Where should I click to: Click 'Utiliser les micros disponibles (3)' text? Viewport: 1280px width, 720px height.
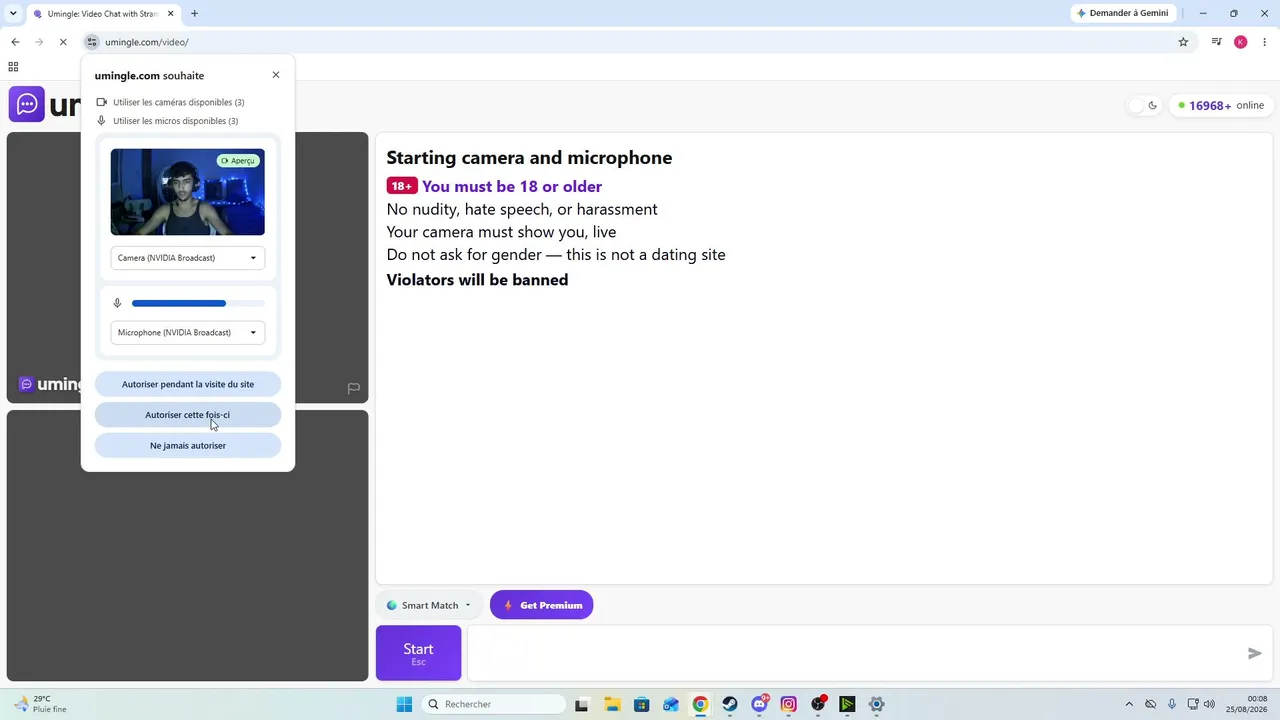pos(176,121)
